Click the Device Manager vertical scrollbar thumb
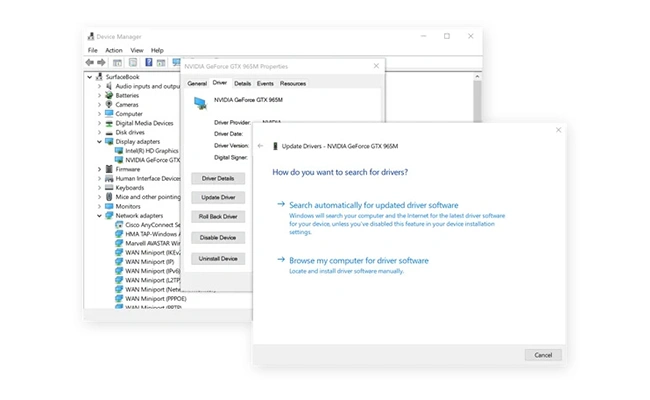 pyautogui.click(x=477, y=101)
